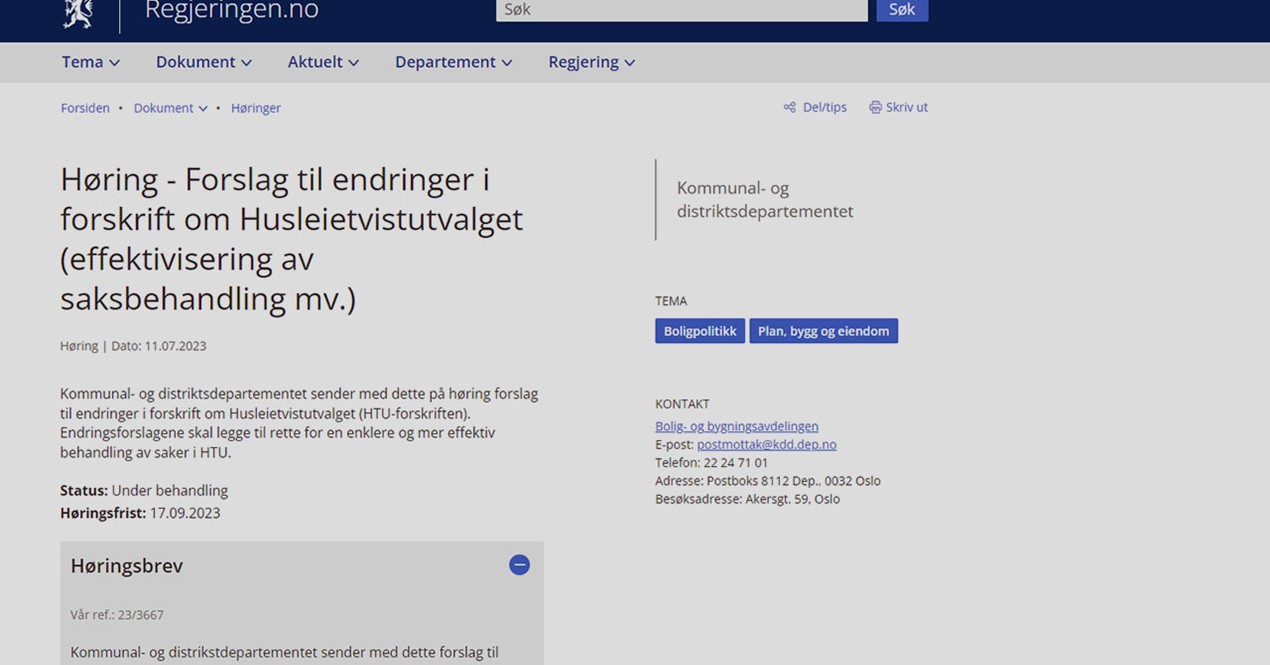Collapse the Høringsbrev section minus icon
This screenshot has height=665, width=1270.
point(519,564)
